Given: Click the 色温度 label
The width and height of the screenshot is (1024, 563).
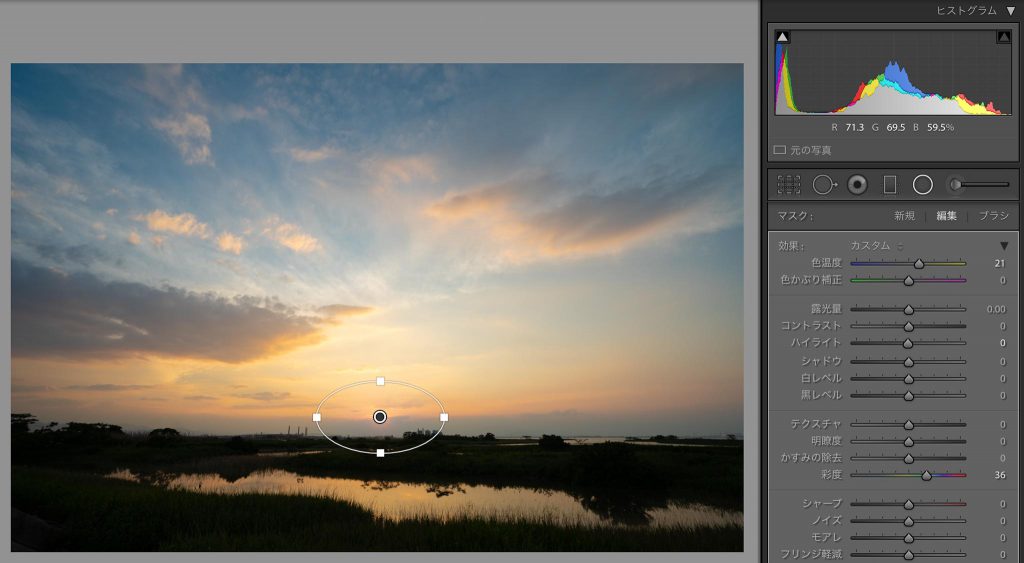Looking at the screenshot, I should 826,263.
